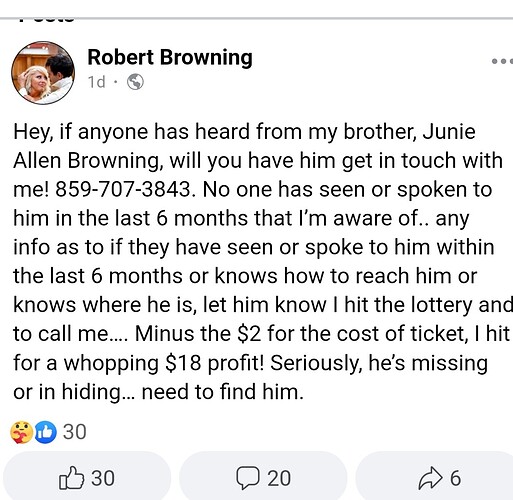
Task: Click the share count 6
Action: point(455,478)
